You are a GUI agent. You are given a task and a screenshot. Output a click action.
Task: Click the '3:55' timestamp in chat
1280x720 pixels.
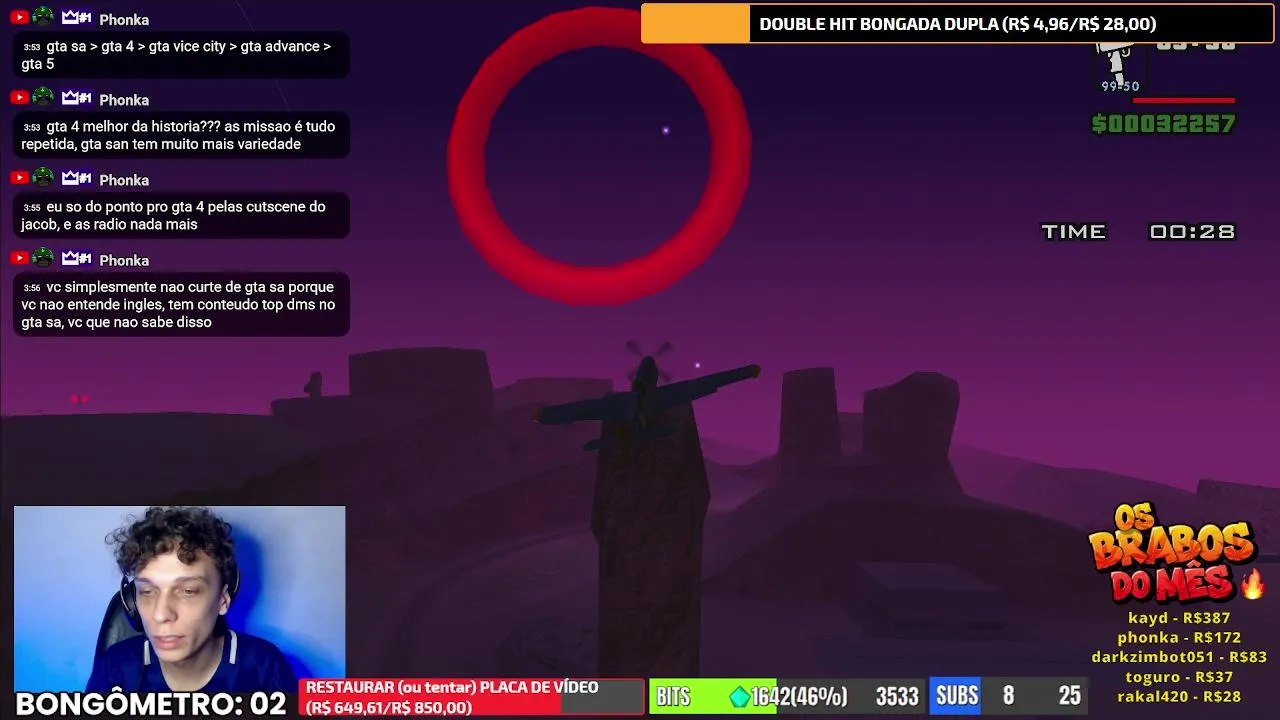pyautogui.click(x=32, y=208)
